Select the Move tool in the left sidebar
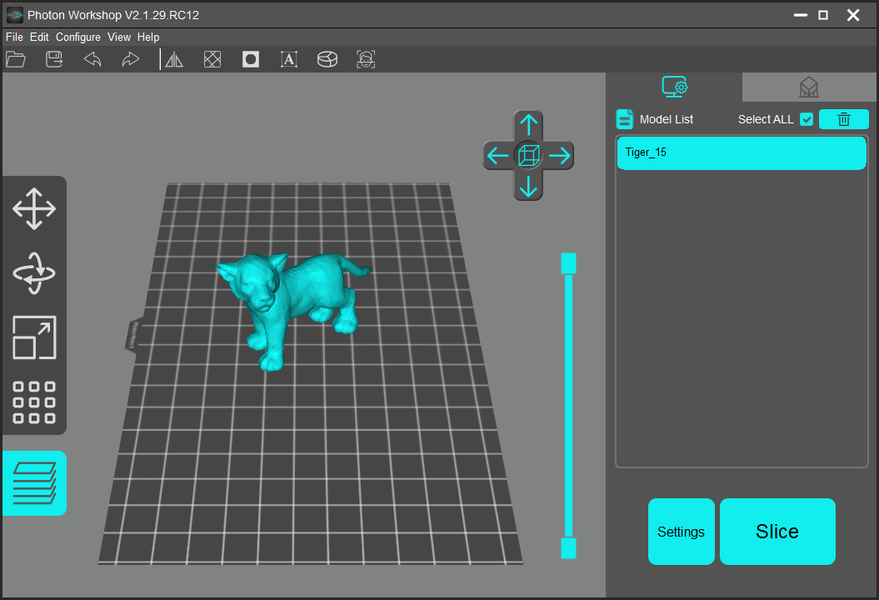The width and height of the screenshot is (879, 600). pyautogui.click(x=34, y=209)
